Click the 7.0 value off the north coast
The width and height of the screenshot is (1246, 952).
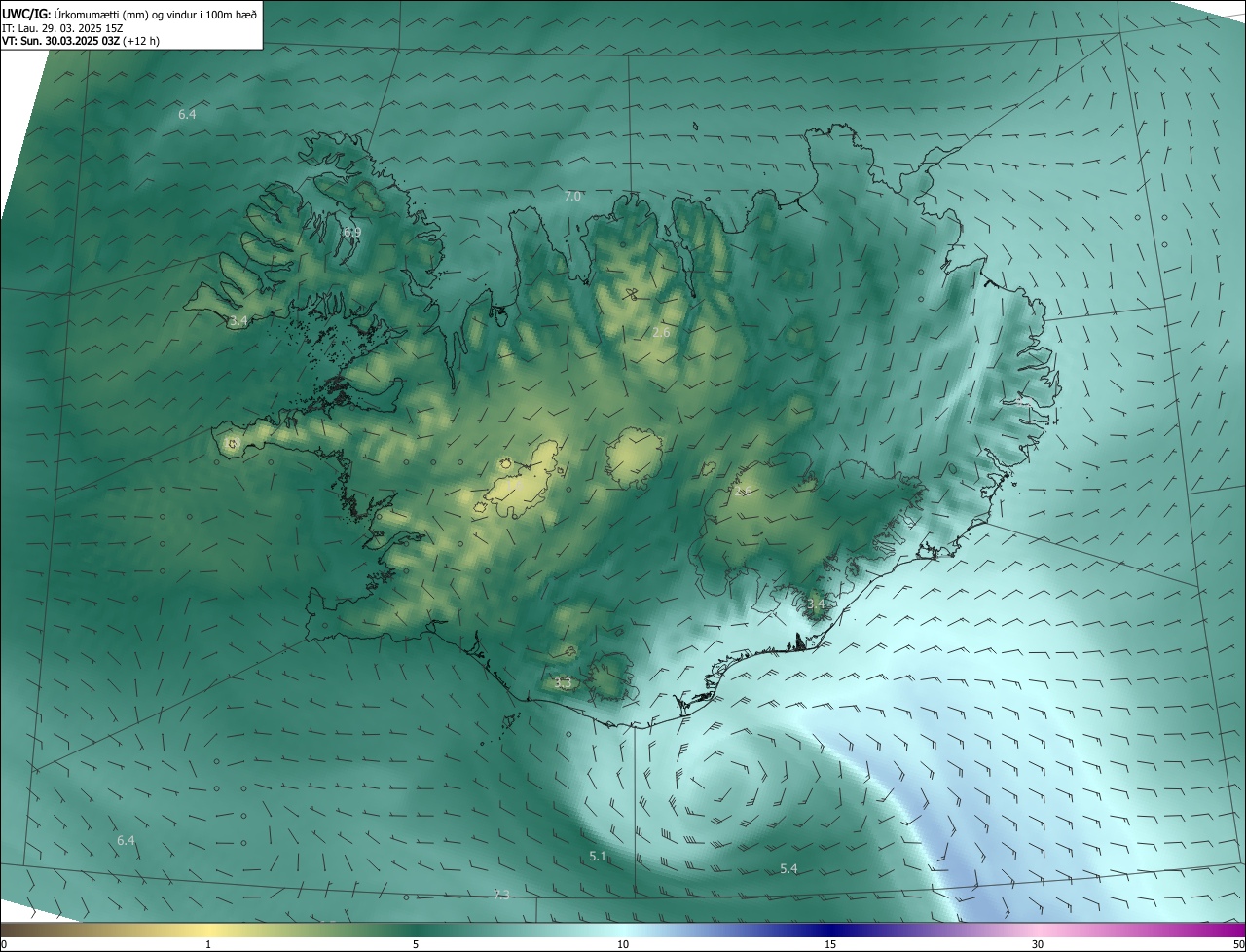click(x=572, y=197)
